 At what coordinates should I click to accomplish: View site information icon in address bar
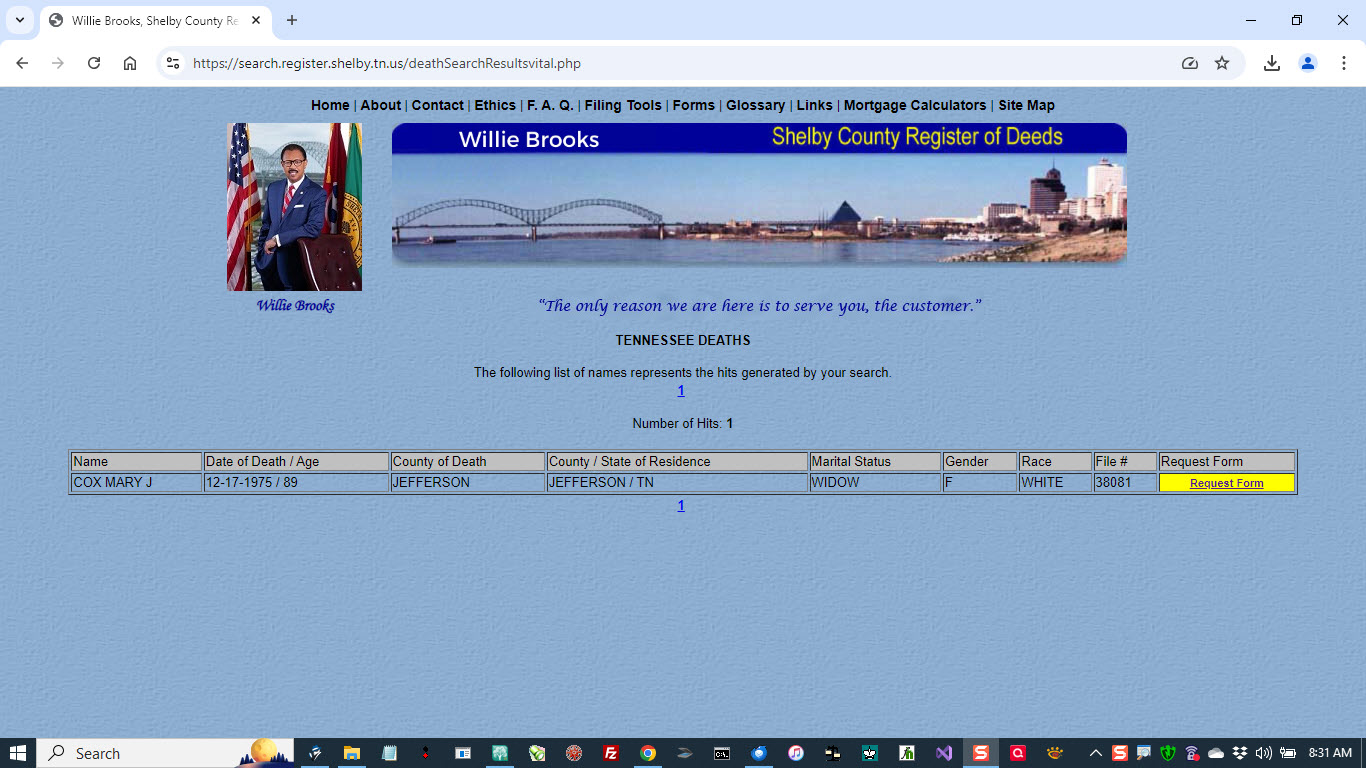click(x=173, y=63)
